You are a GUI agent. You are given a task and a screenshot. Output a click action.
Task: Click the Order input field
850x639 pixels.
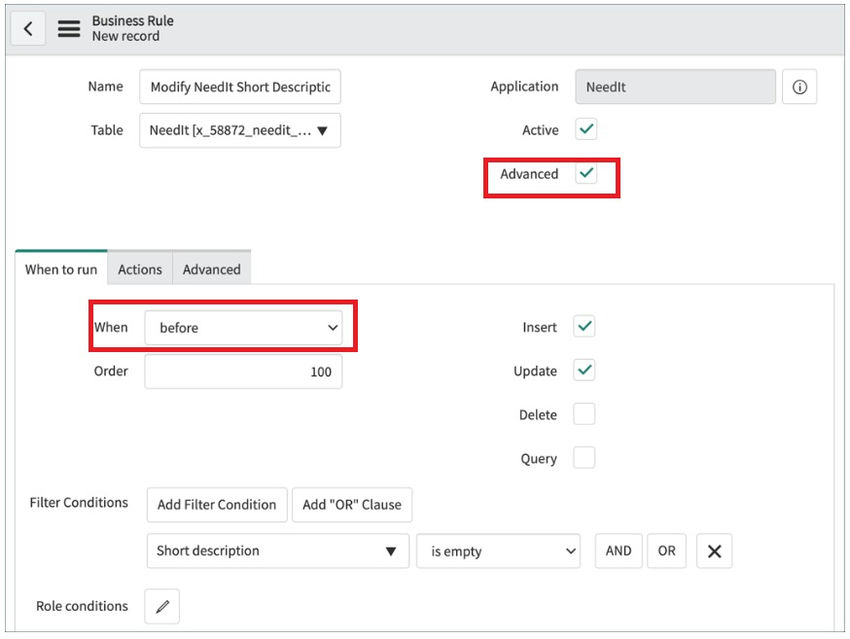click(243, 371)
